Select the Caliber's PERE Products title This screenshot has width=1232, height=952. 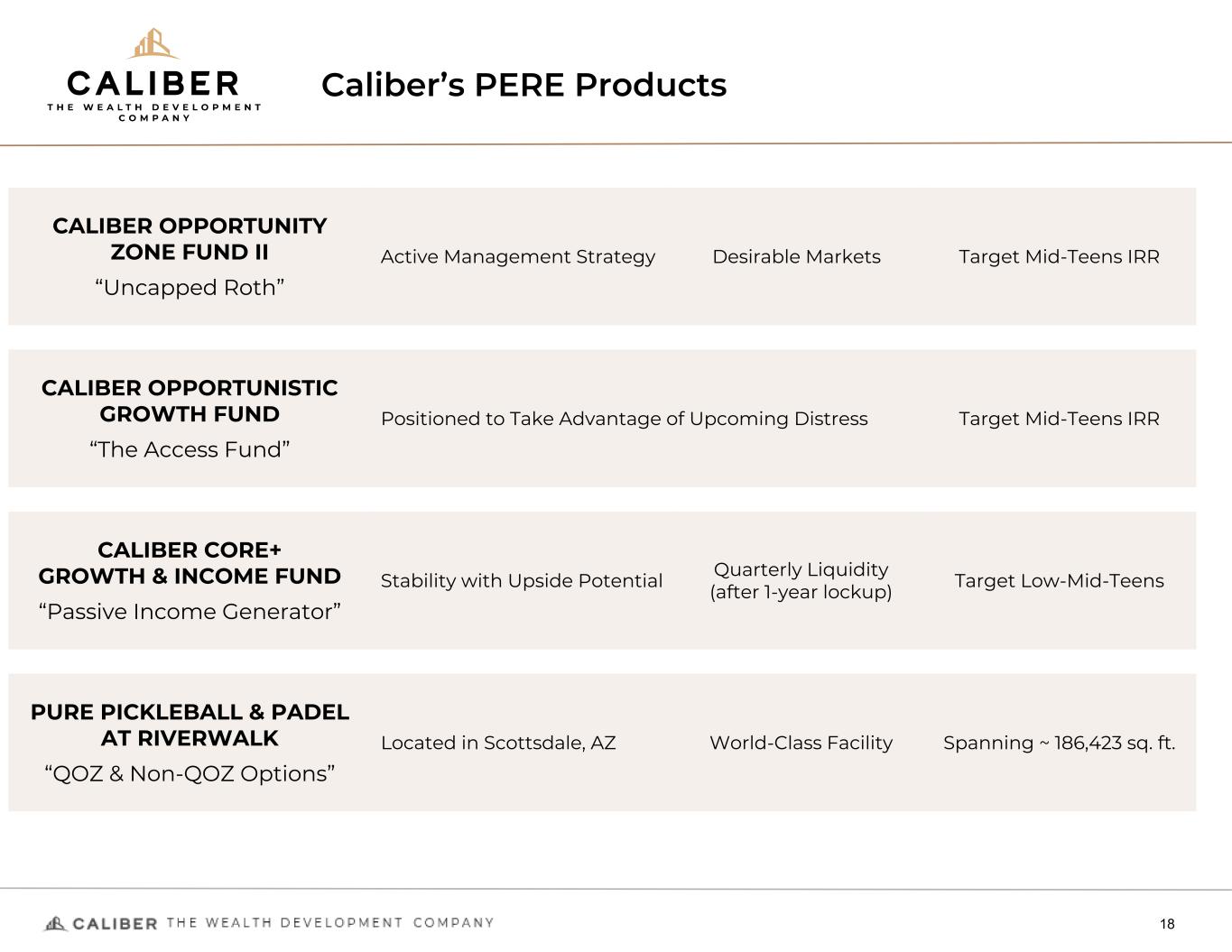pyautogui.click(x=523, y=85)
